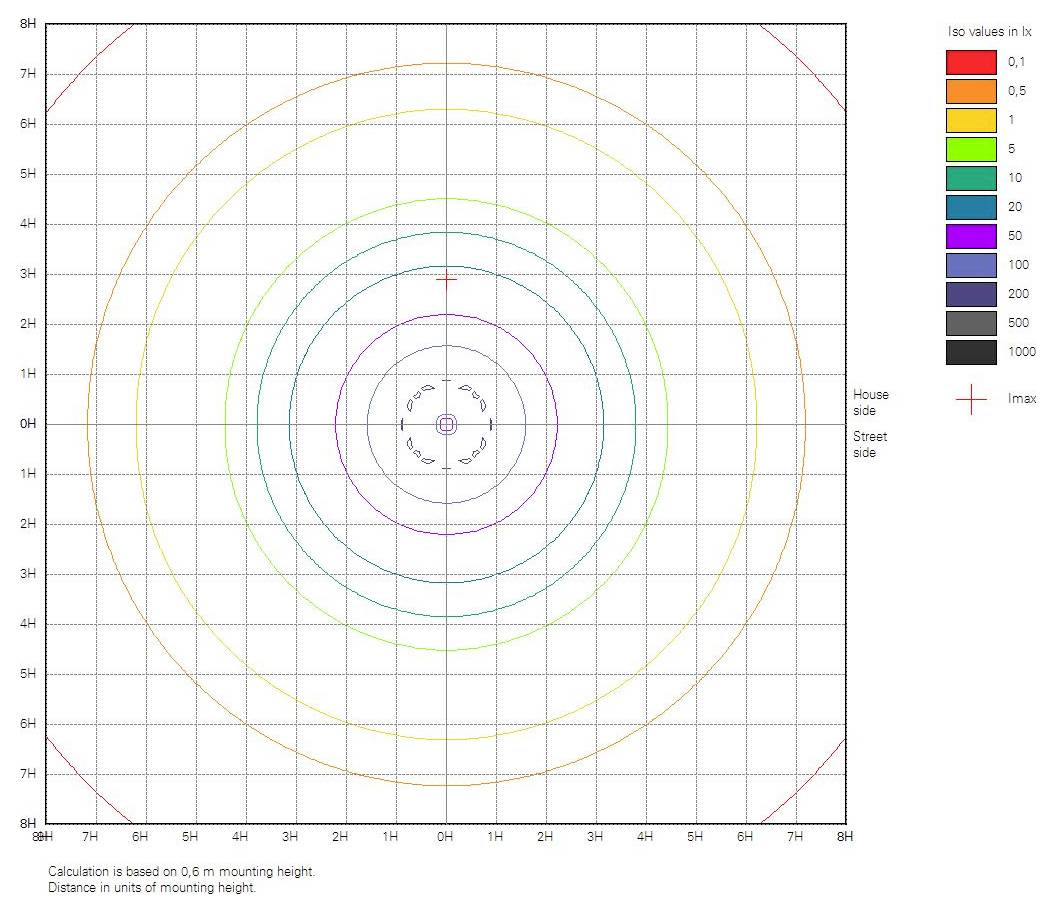Click the purple 50 lx legend swatch
Viewport: 1056px width, 912px height.
tap(971, 236)
